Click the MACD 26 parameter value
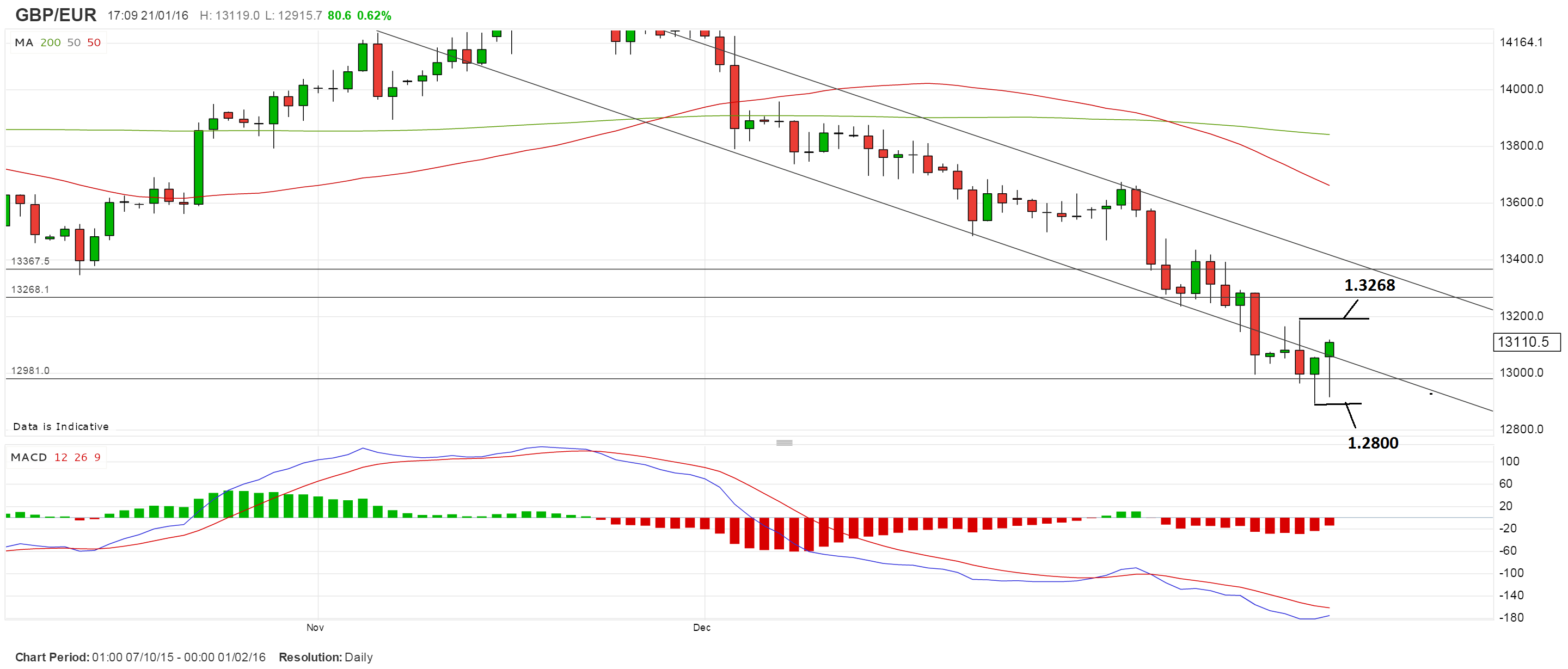The width and height of the screenshot is (1568, 669). tap(81, 457)
